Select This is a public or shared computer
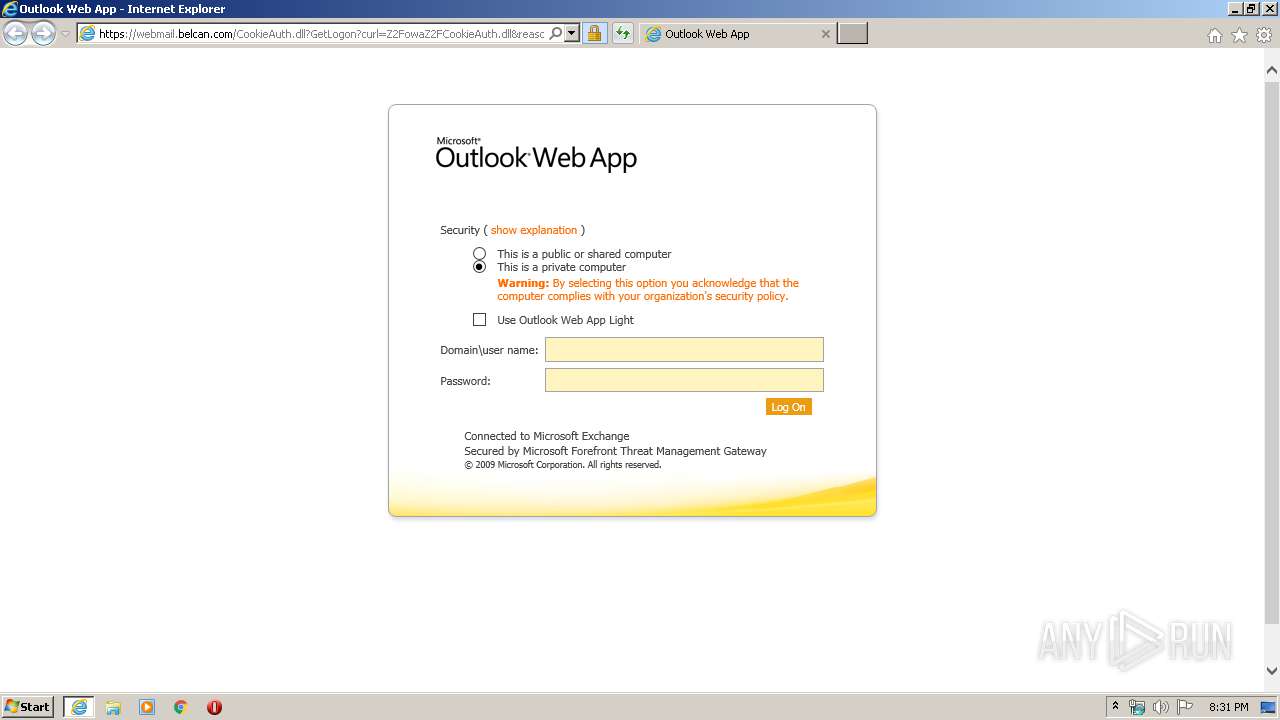Screen dimensions: 1280x720 pos(480,254)
